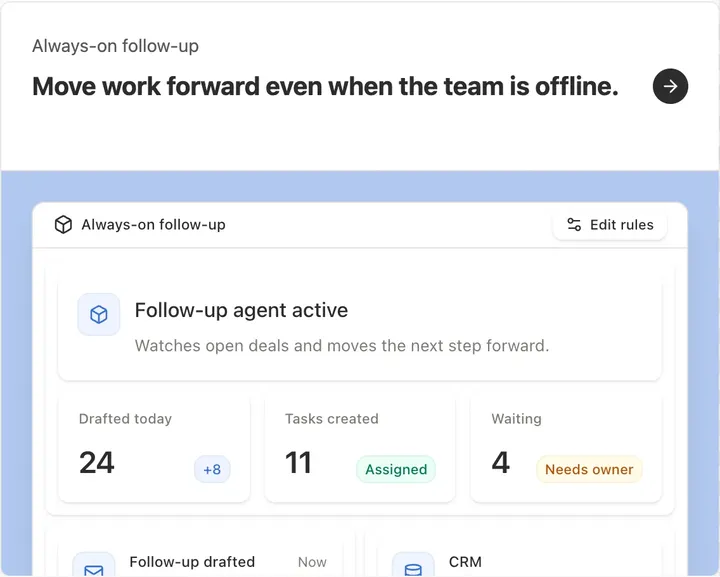The height and width of the screenshot is (577, 720).
Task: Click the +8 badge
Action: (212, 469)
